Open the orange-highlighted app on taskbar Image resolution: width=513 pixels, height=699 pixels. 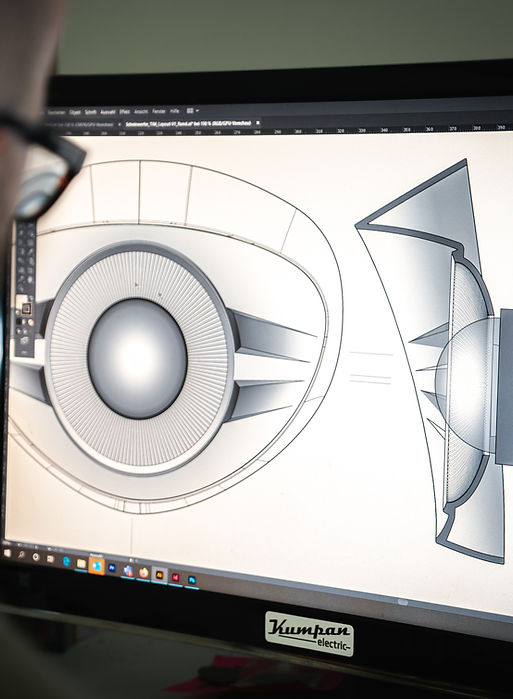[x=97, y=566]
